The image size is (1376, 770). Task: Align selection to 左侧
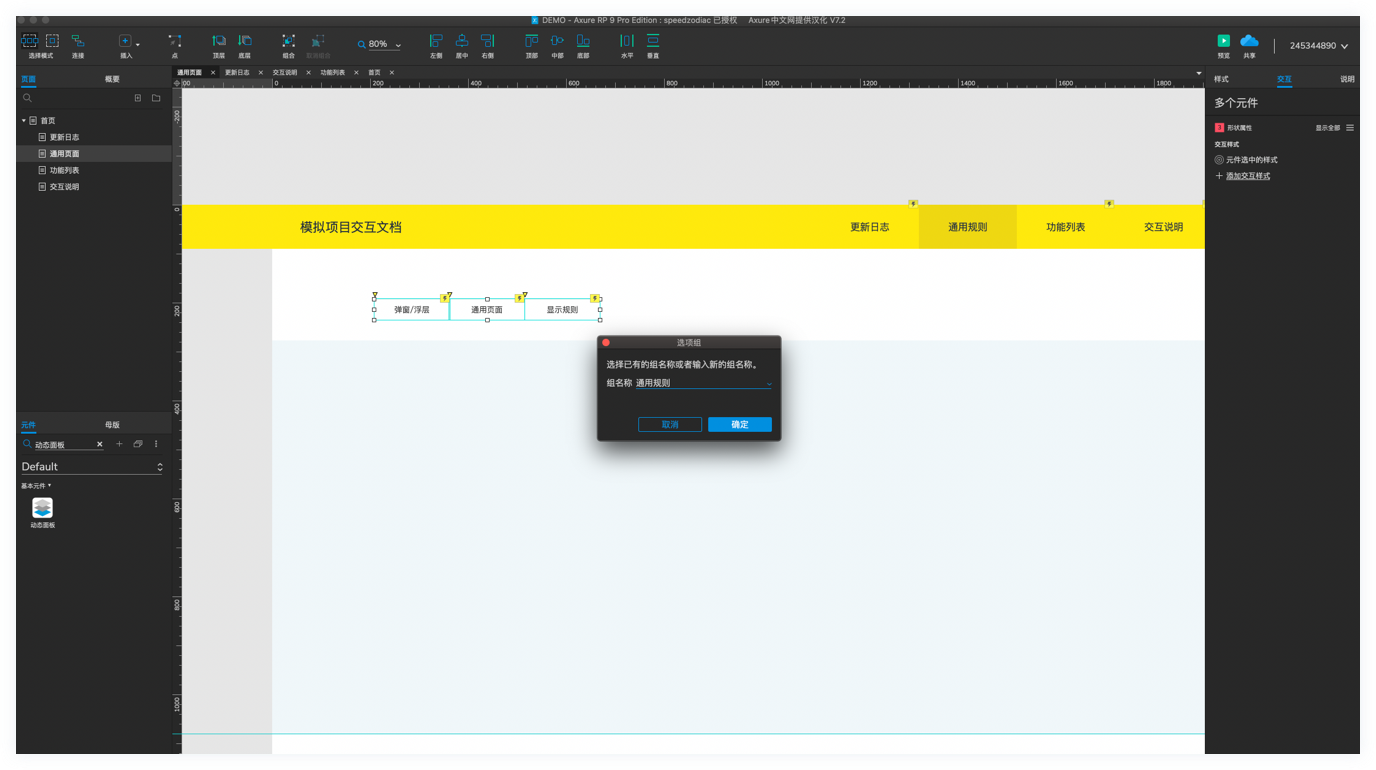pos(436,45)
